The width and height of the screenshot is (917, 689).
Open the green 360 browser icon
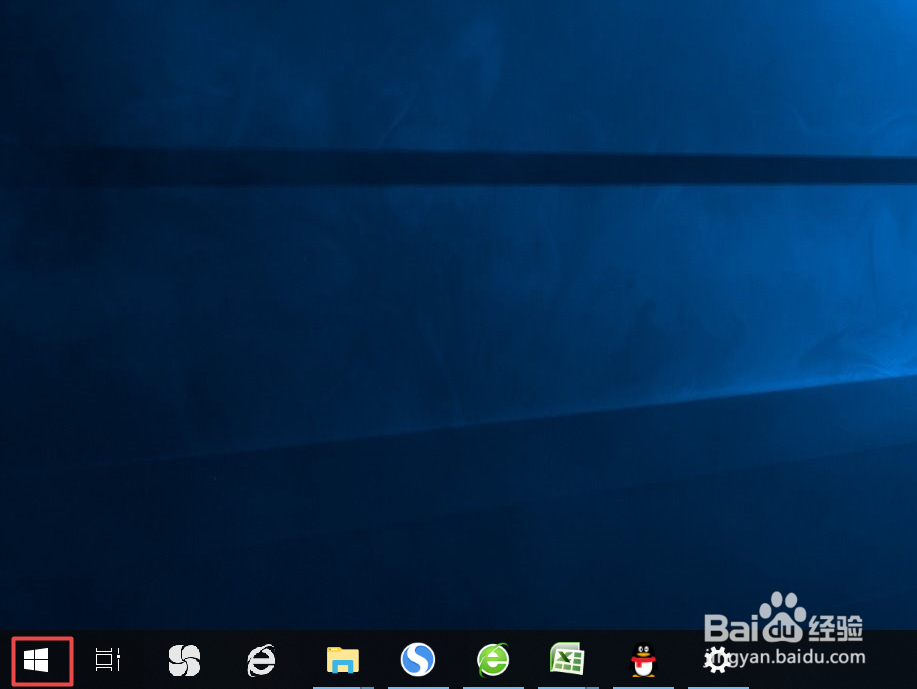493,660
